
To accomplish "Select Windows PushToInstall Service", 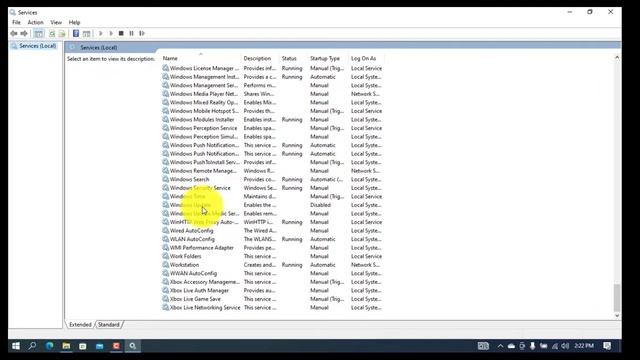I will (272, 162).
